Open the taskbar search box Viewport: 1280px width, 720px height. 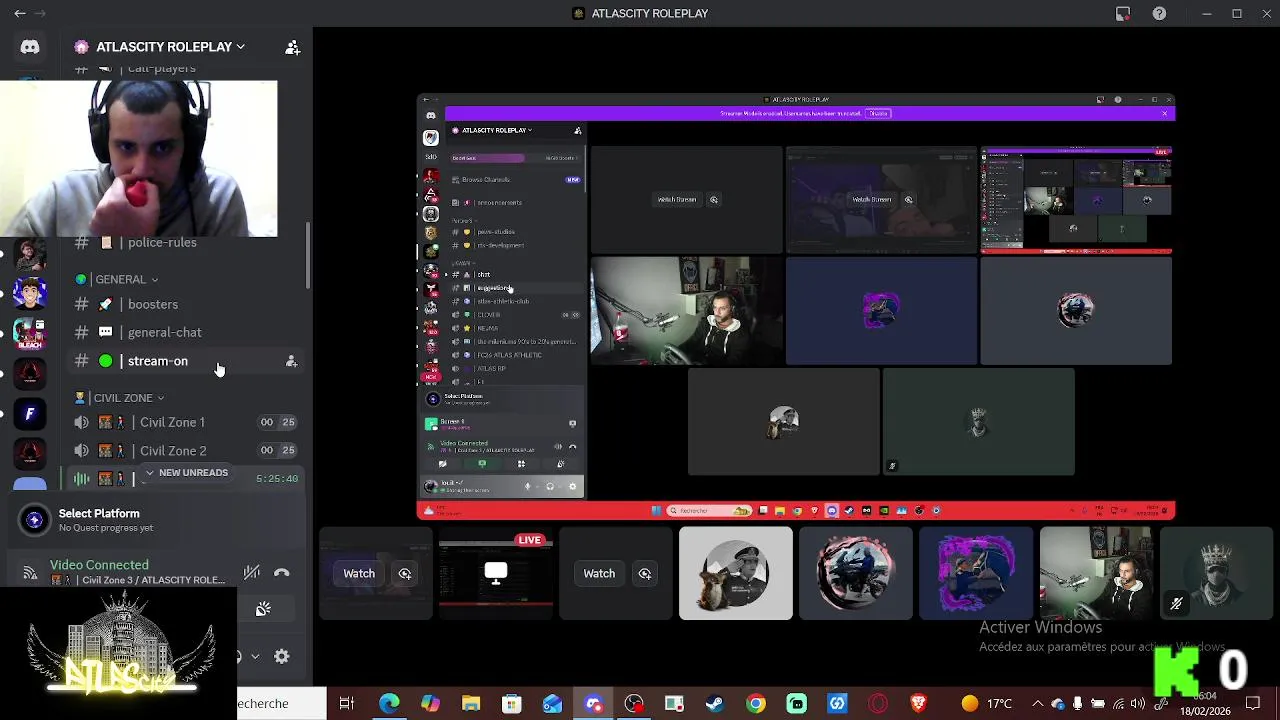click(281, 704)
